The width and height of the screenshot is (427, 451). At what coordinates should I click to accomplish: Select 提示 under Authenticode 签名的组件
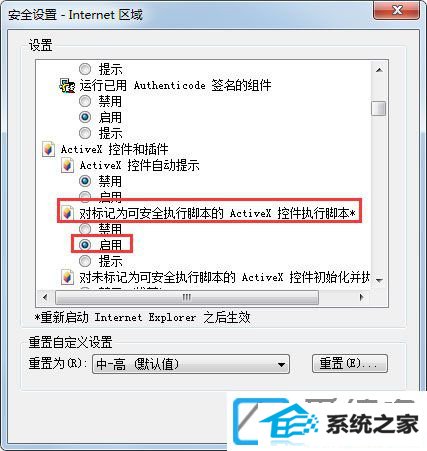(85, 133)
